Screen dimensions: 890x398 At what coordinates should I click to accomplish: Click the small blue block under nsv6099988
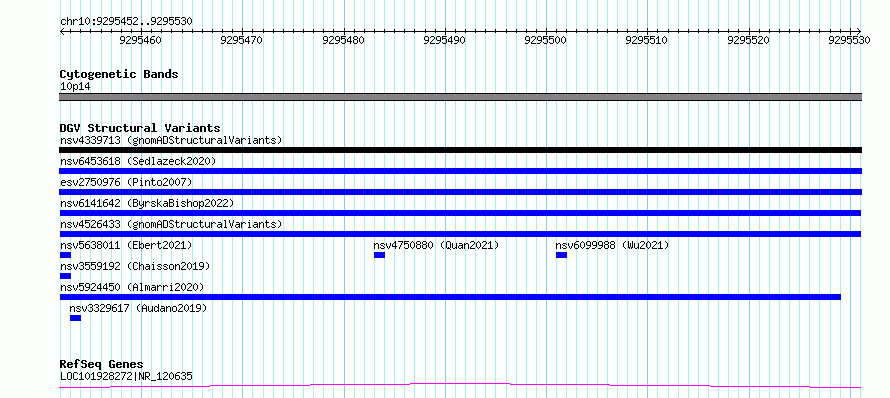tap(561, 255)
